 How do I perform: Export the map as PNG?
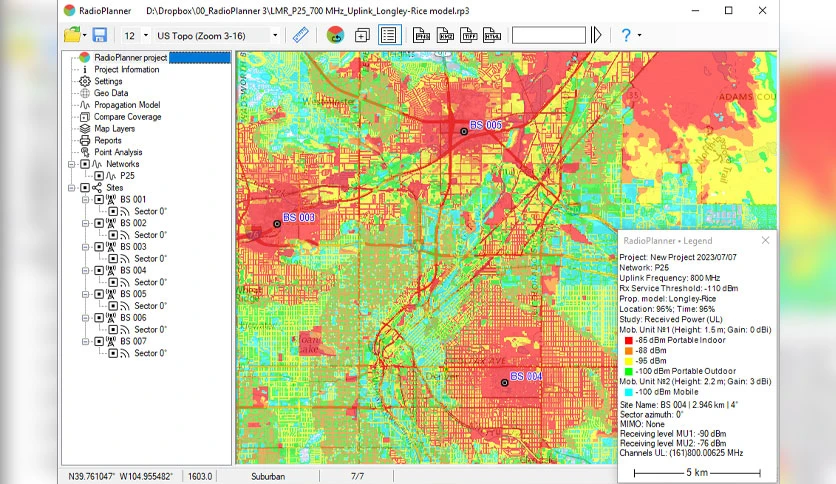(x=421, y=35)
